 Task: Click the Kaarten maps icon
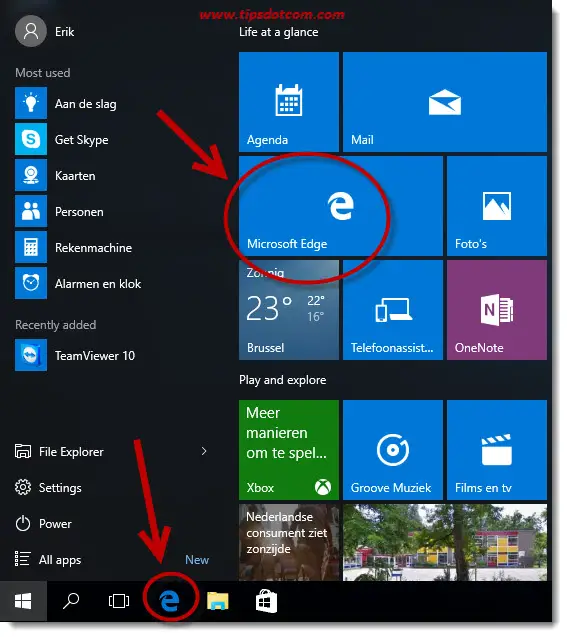(31, 175)
